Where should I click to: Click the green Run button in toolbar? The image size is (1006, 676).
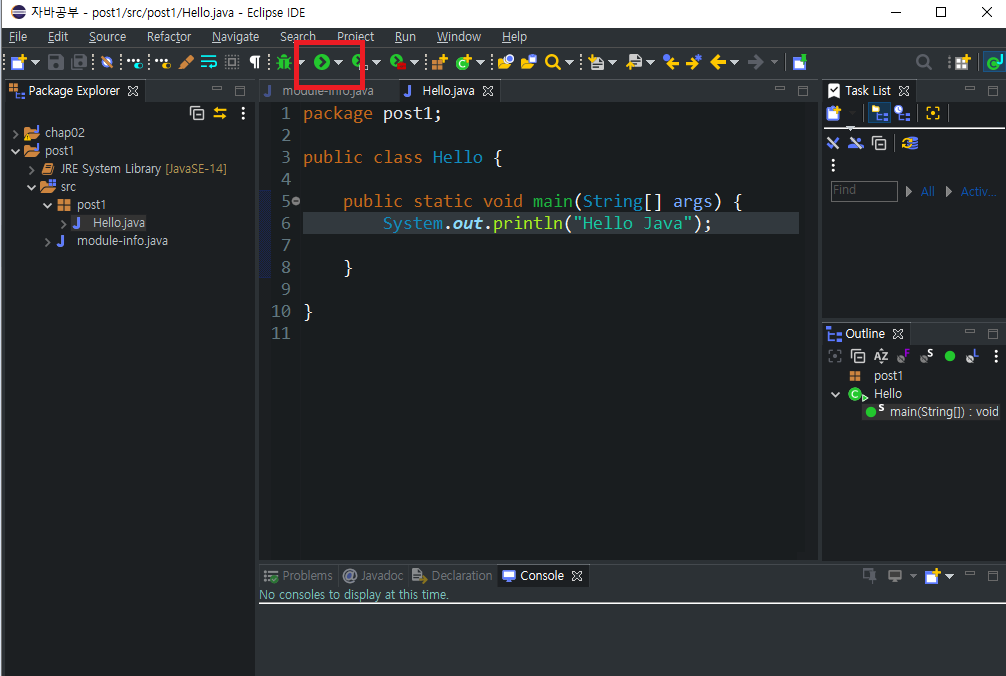point(322,62)
